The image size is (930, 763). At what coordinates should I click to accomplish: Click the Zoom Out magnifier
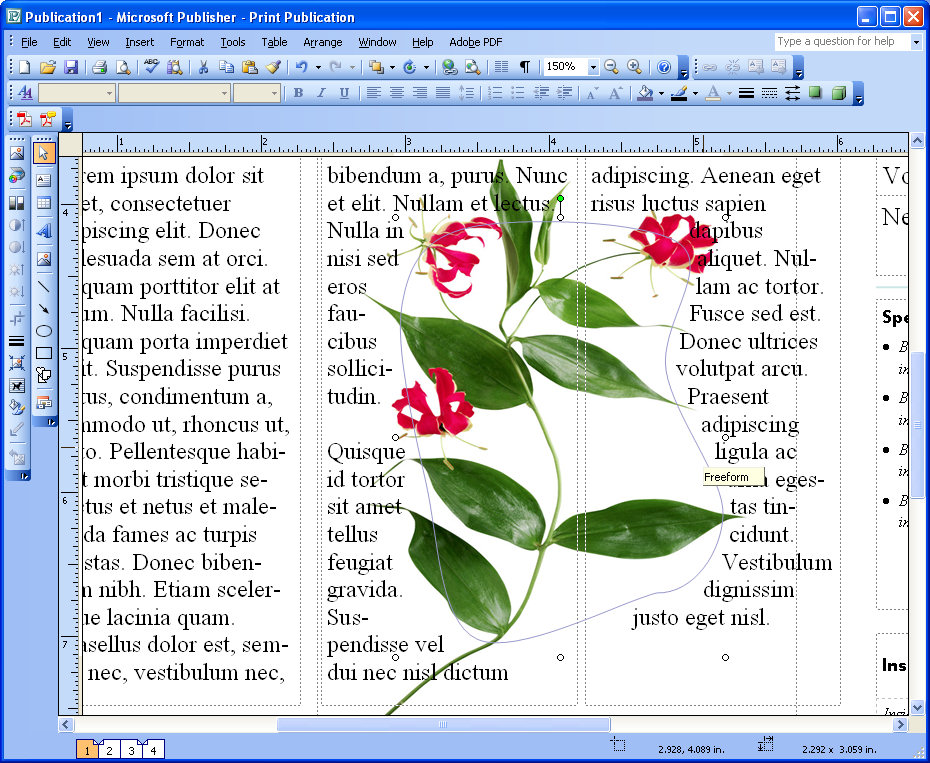coord(611,67)
